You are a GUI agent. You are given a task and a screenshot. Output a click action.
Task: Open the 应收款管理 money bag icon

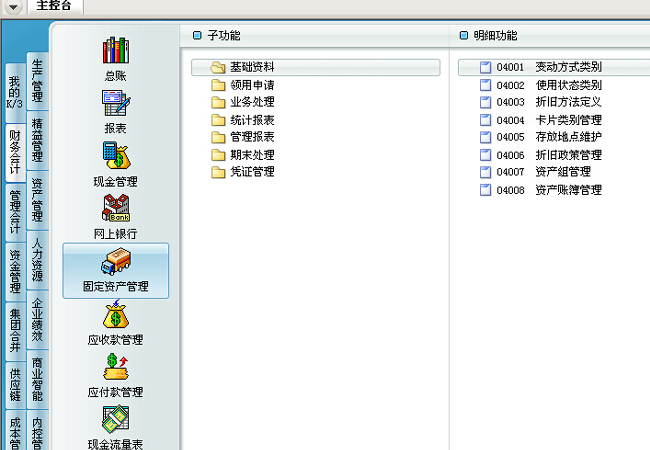[x=116, y=315]
